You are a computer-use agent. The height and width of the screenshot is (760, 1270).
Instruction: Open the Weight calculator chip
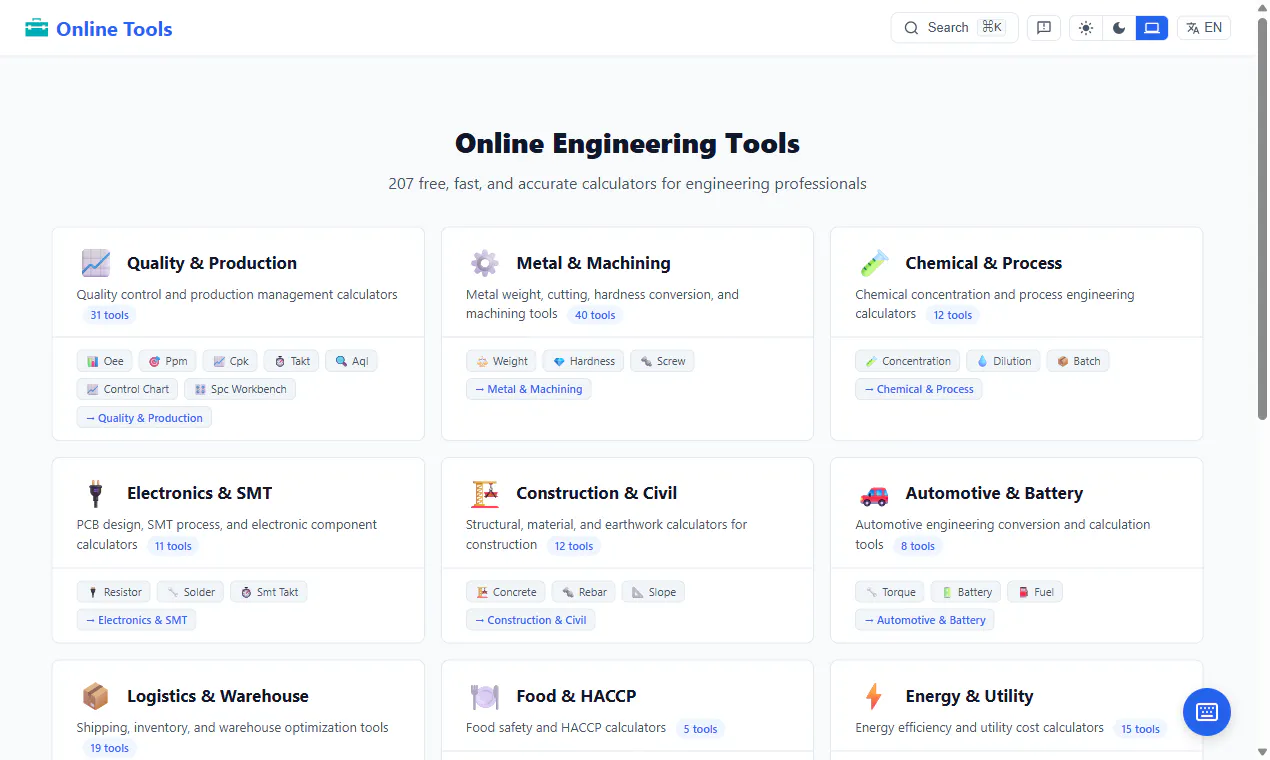click(x=501, y=361)
